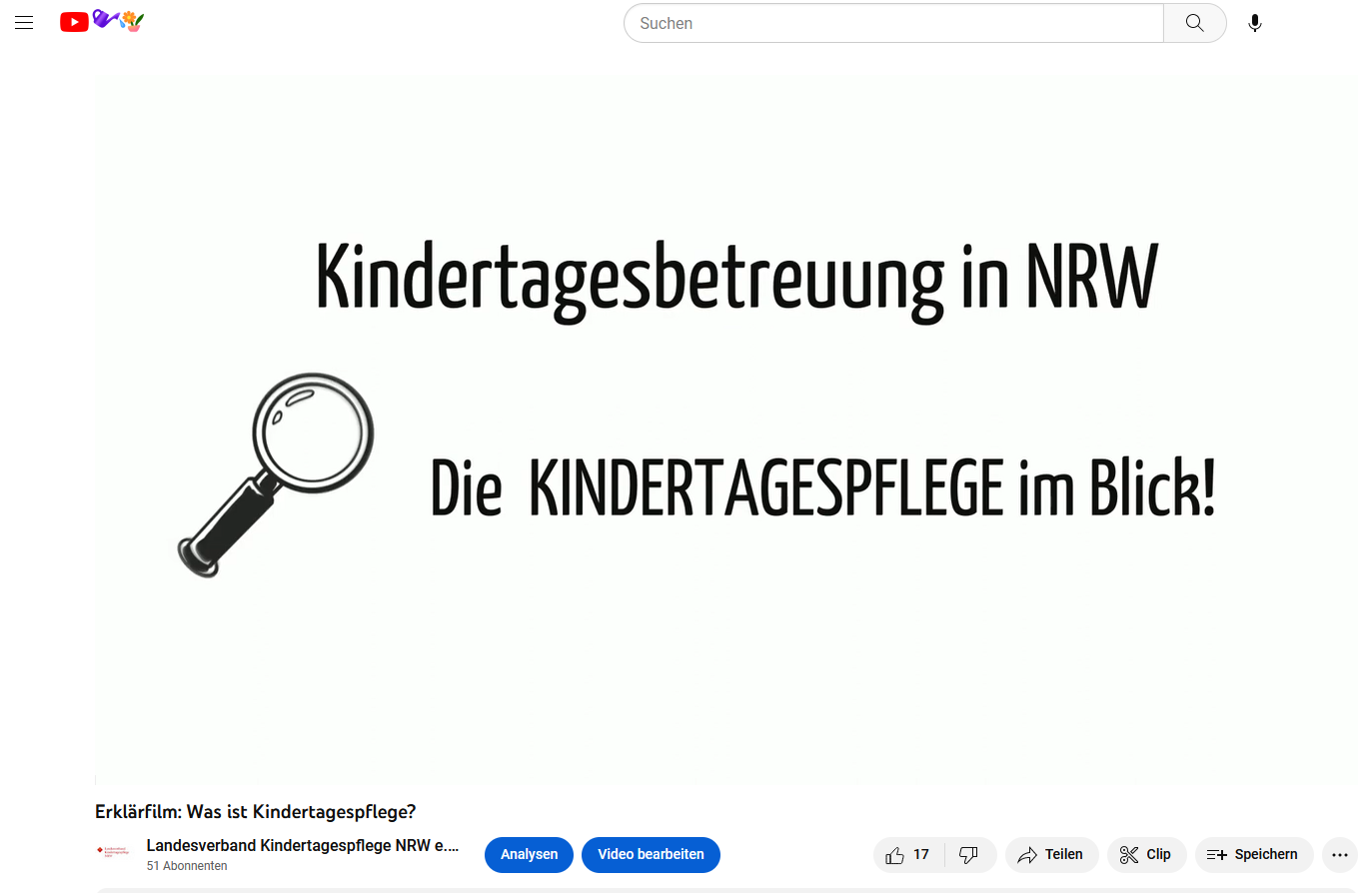The height and width of the screenshot is (893, 1372).
Task: Dislike the video with thumbs-down
Action: coord(968,855)
